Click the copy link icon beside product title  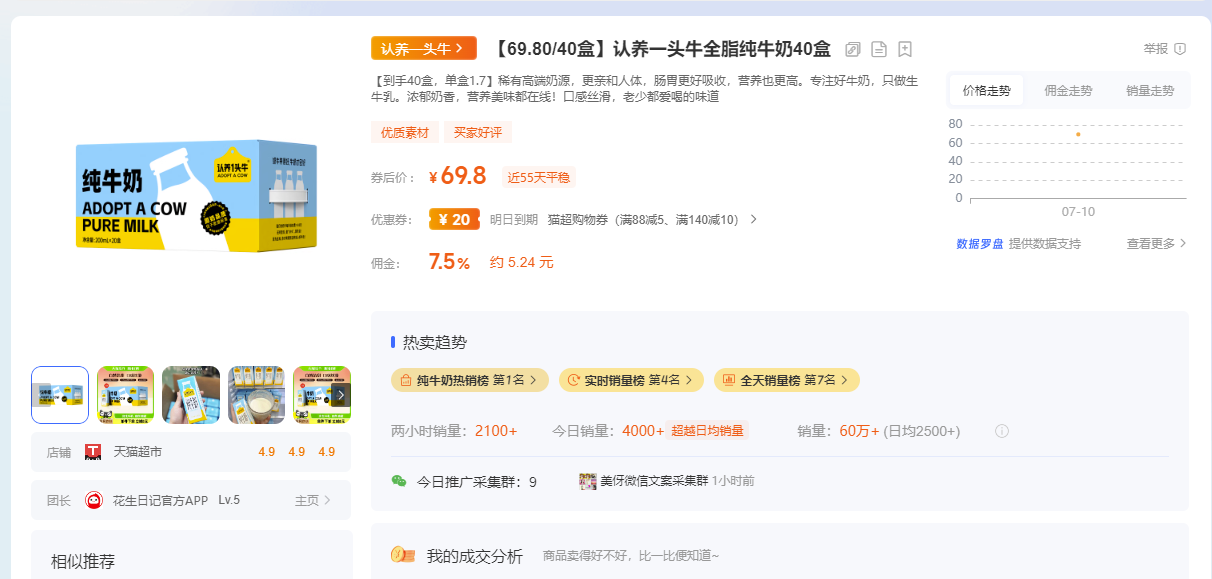(x=853, y=49)
